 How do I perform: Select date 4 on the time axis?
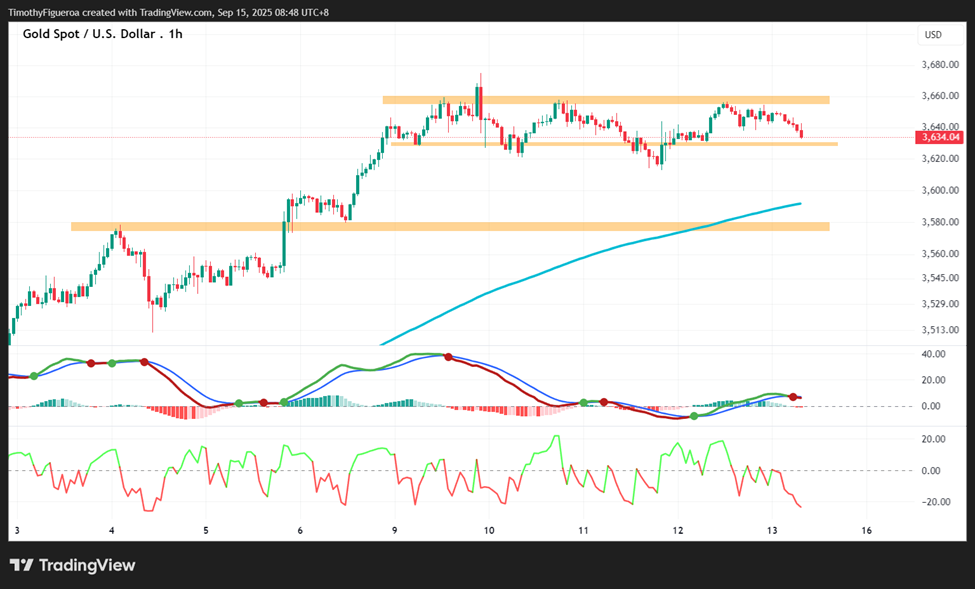(112, 531)
